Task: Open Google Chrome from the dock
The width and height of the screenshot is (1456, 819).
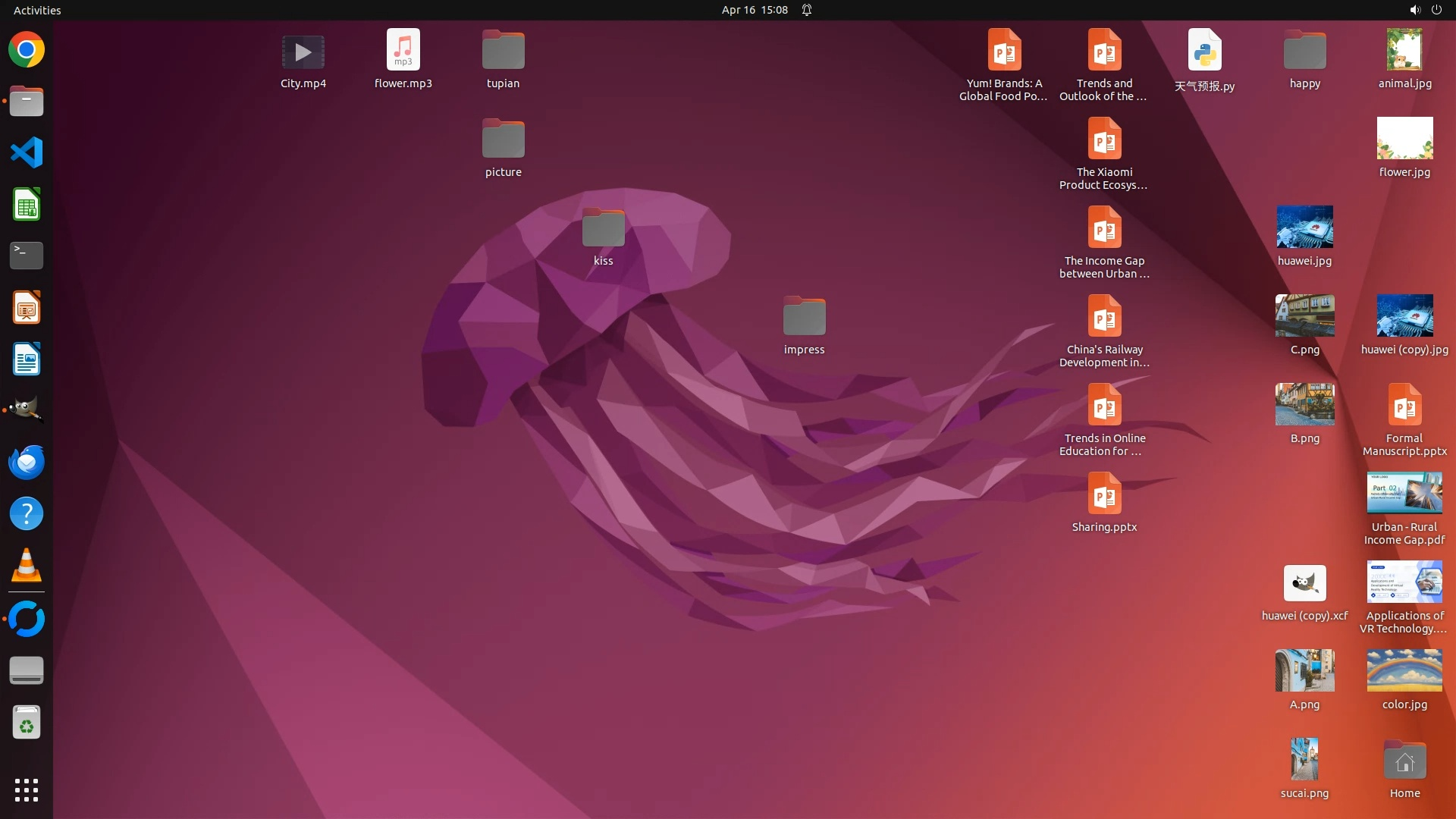Action: pyautogui.click(x=27, y=50)
